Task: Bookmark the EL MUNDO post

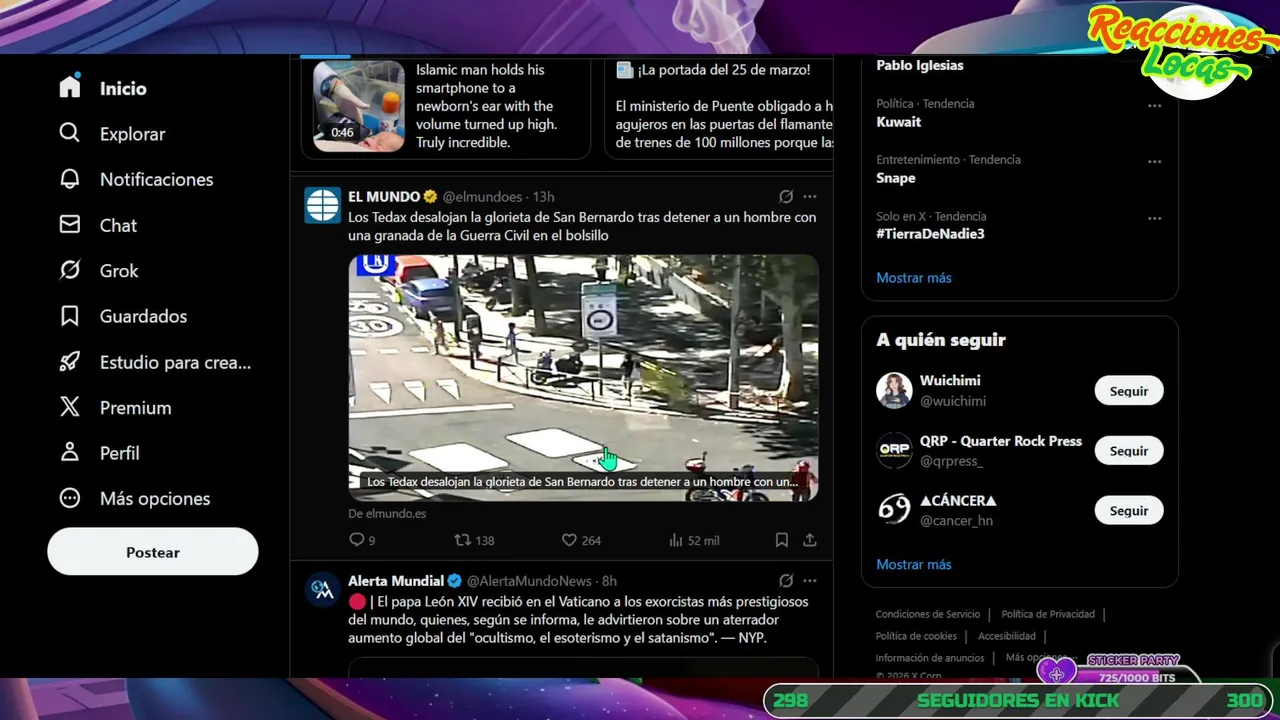Action: pyautogui.click(x=782, y=540)
